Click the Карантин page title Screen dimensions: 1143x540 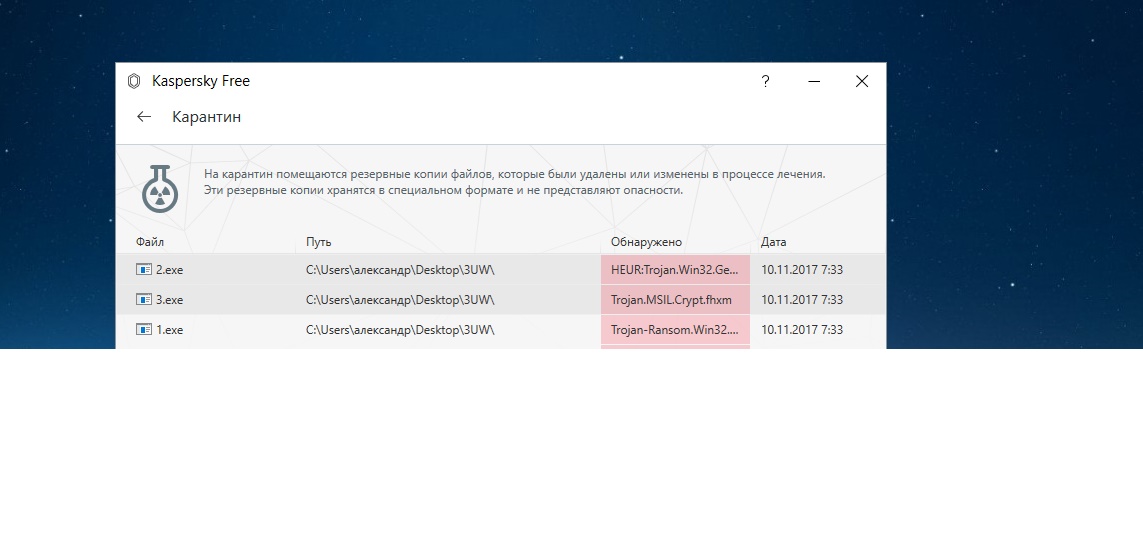[206, 117]
